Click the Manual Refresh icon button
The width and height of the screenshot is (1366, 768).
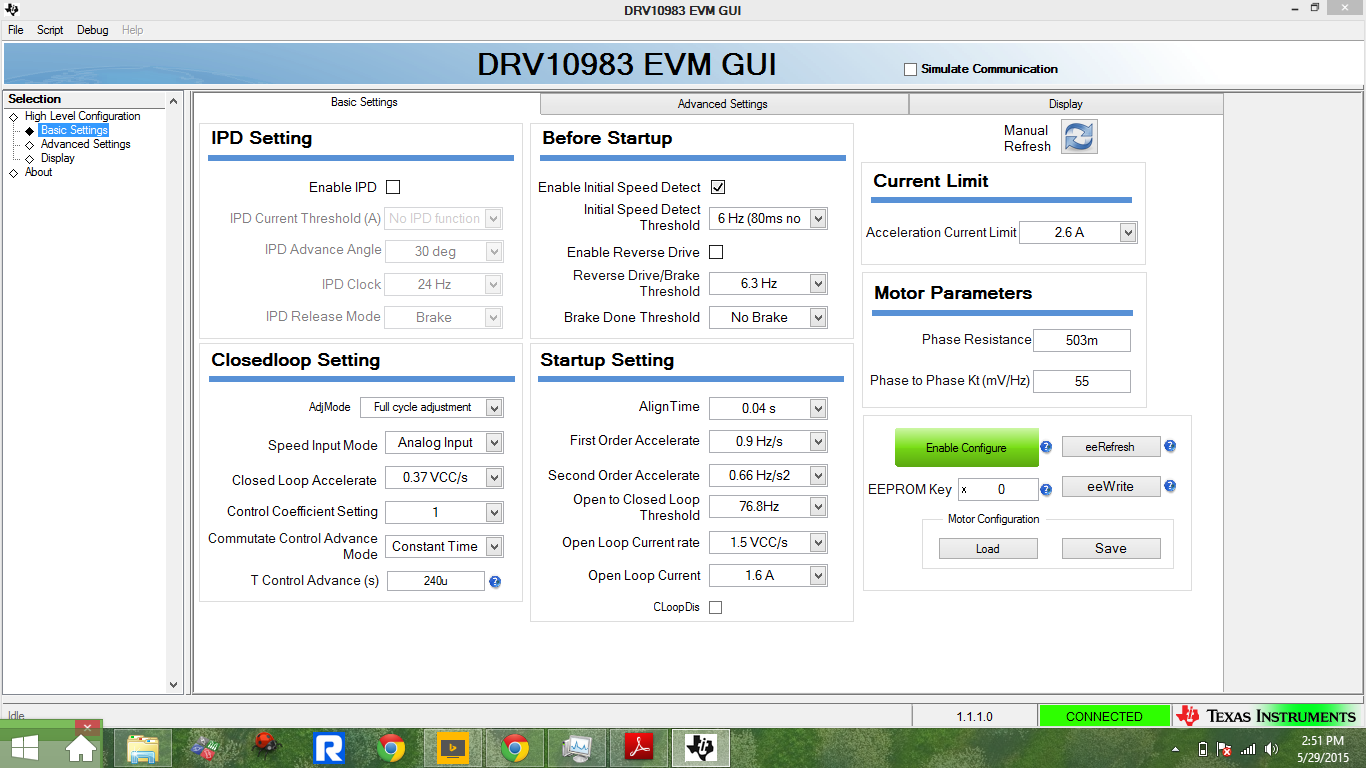pyautogui.click(x=1079, y=137)
